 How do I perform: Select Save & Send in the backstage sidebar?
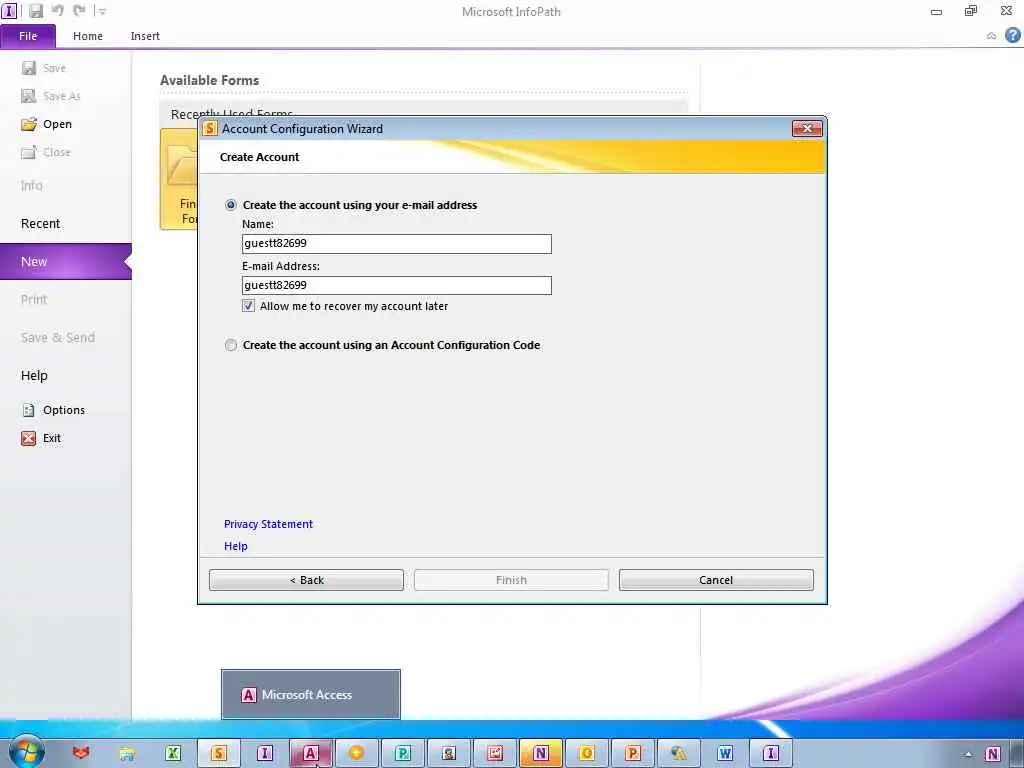(x=57, y=337)
